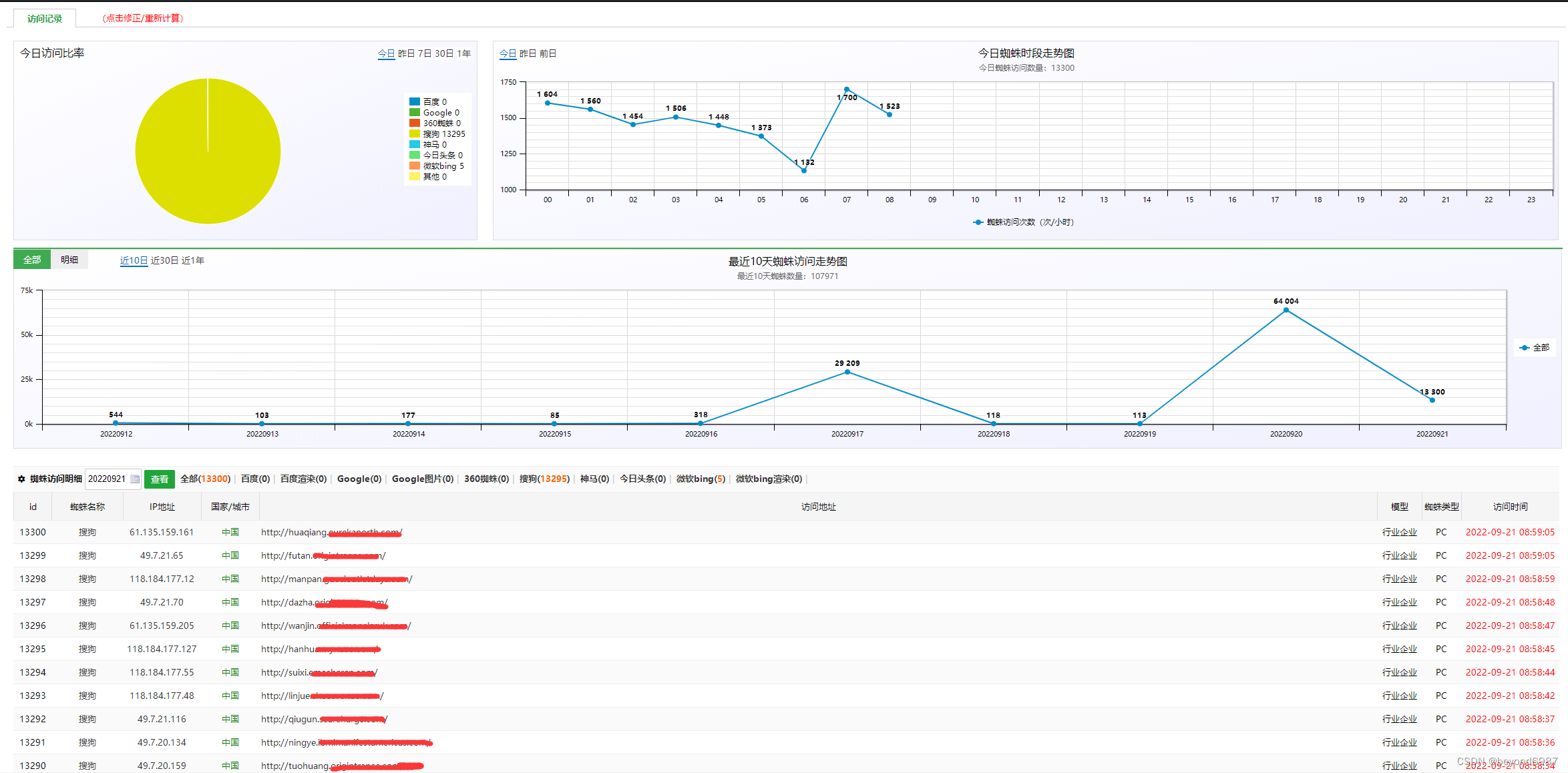Click the 1 132 data point at hour 06
This screenshot has height=773, width=1568.
click(804, 170)
